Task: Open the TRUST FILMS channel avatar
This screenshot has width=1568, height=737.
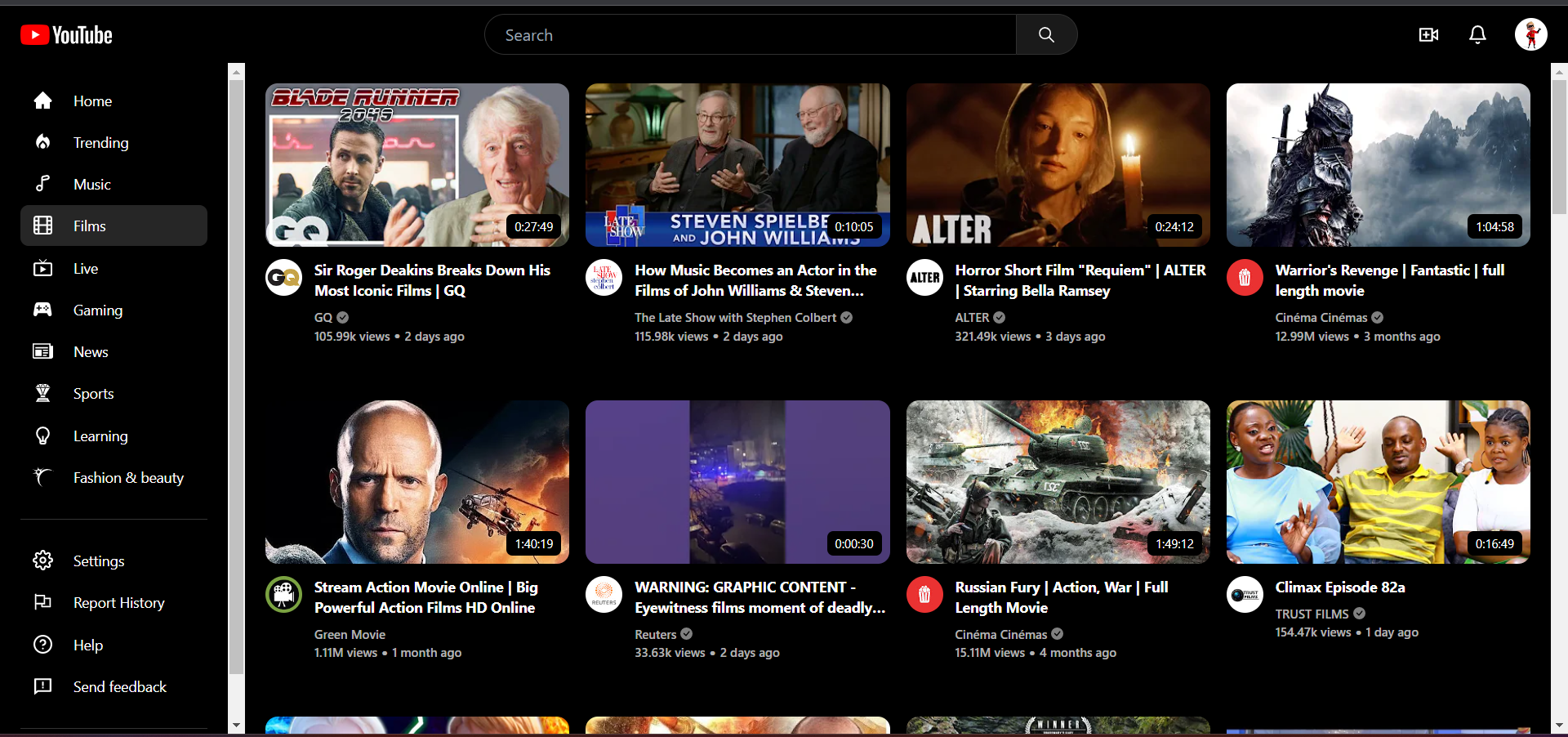Action: (1245, 595)
